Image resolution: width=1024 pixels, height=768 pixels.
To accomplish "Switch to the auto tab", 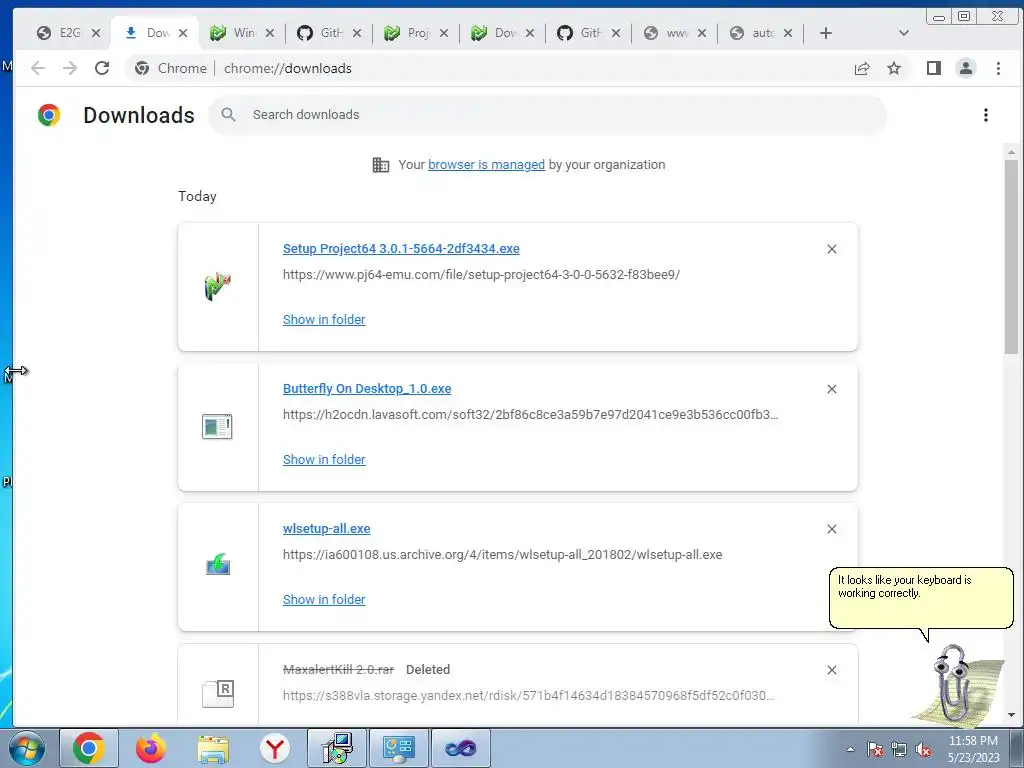I will click(x=753, y=33).
